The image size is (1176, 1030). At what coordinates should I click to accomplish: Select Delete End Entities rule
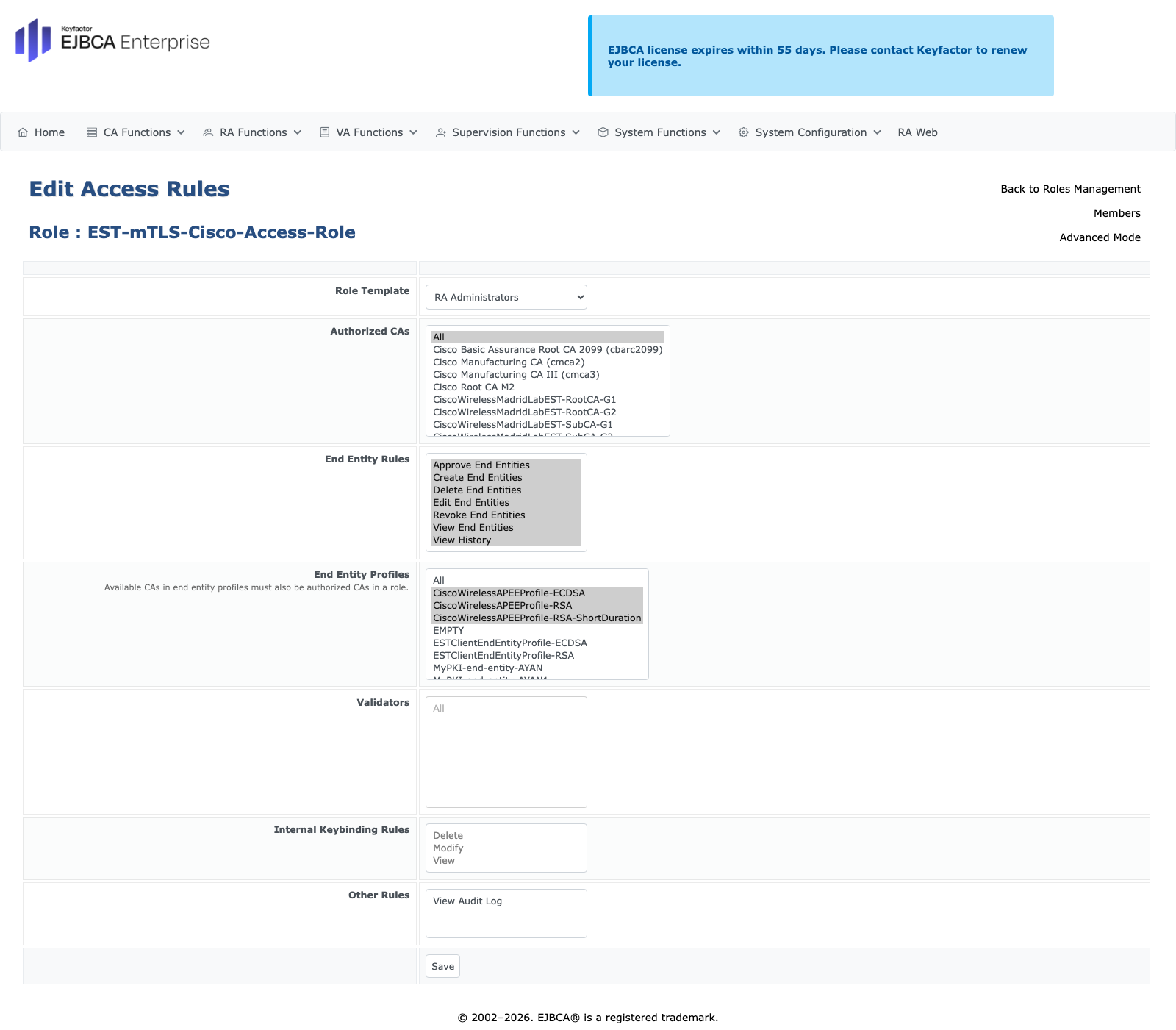(x=506, y=490)
